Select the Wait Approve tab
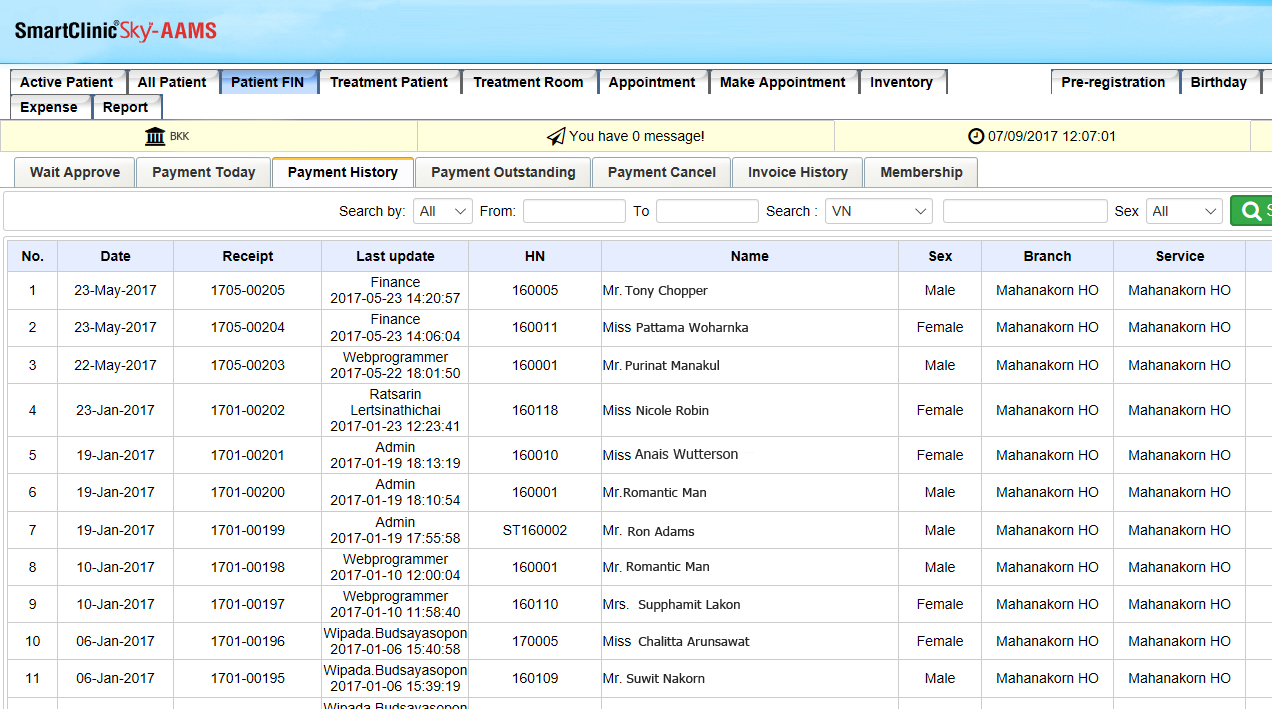Screen dimensions: 1272x709 pyautogui.click(x=75, y=172)
